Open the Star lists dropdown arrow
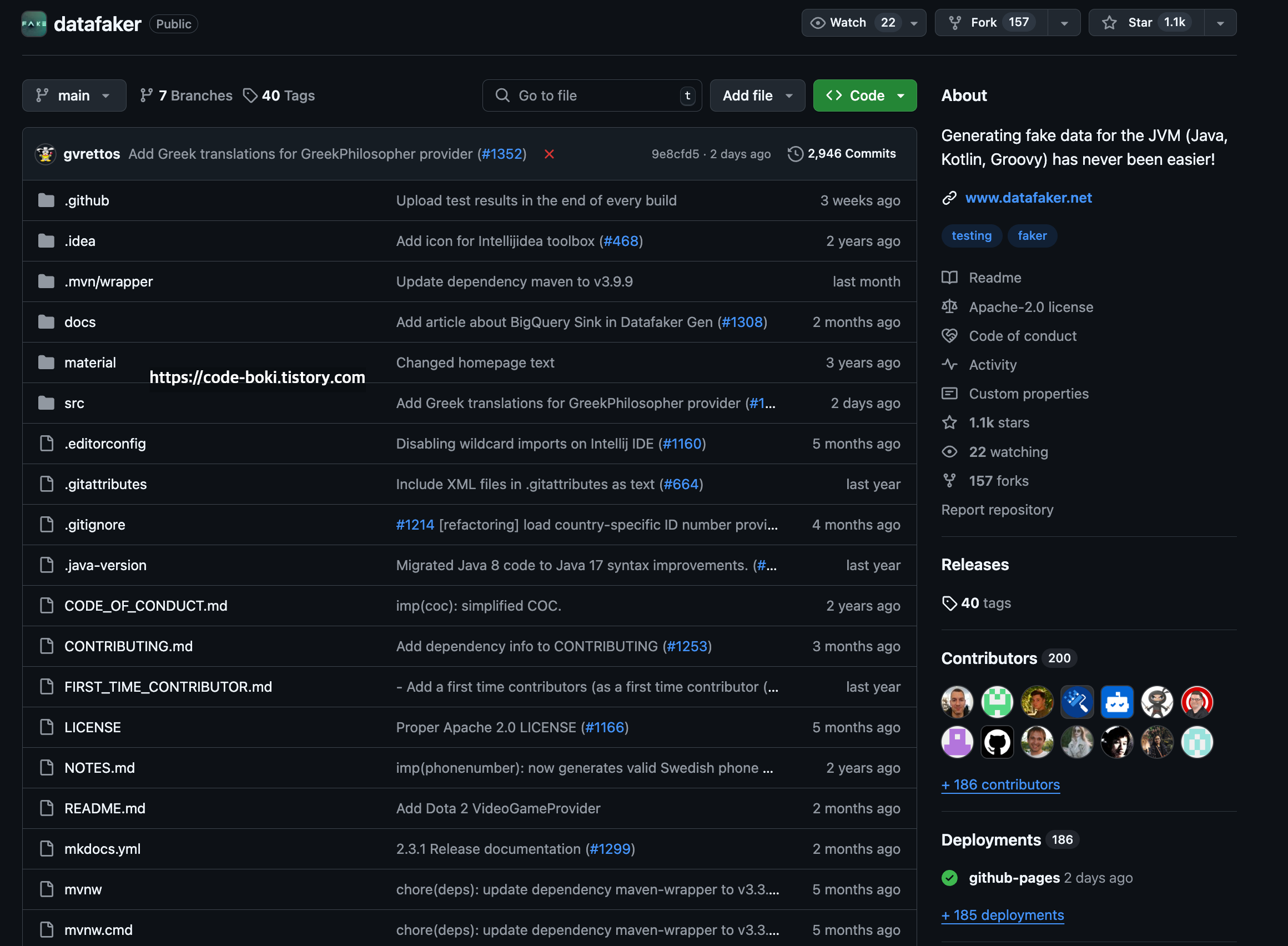1288x946 pixels. [1220, 23]
